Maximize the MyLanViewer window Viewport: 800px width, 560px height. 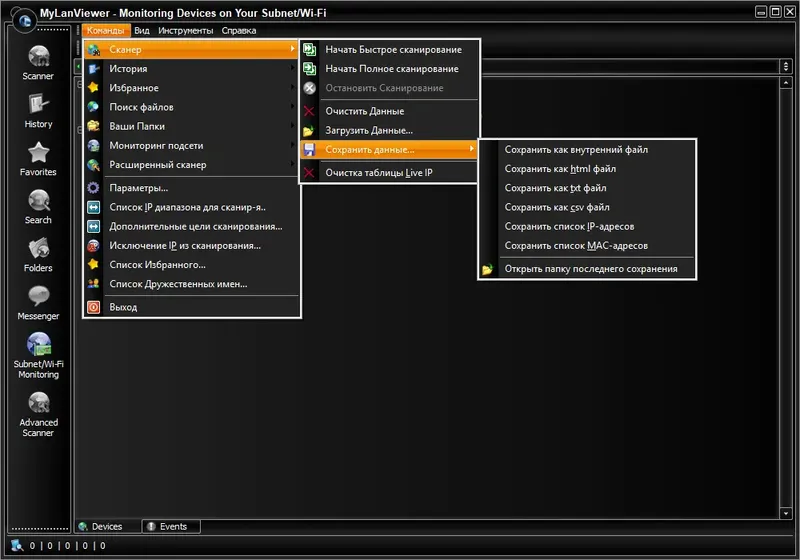(775, 12)
